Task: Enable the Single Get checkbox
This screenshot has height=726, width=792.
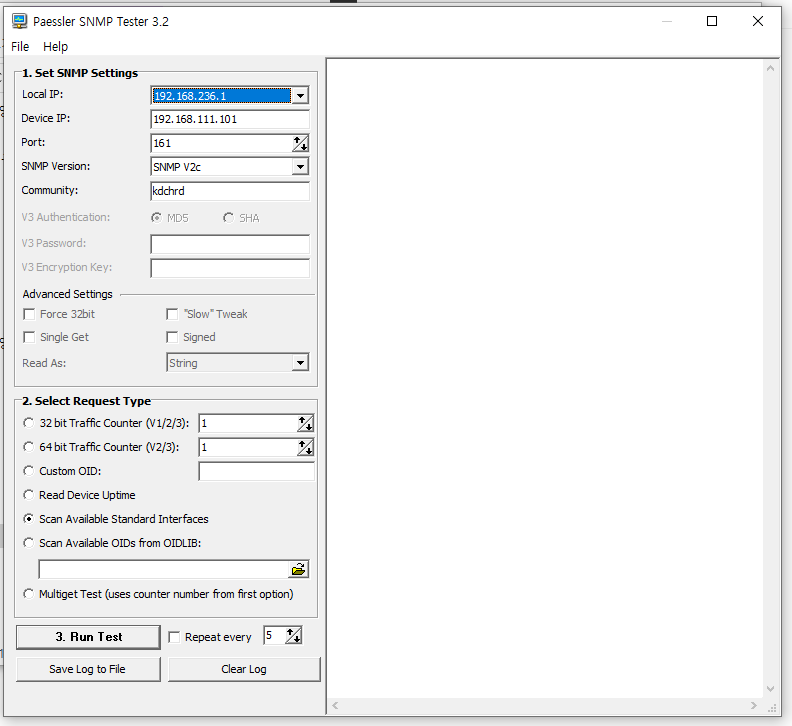Action: point(29,337)
